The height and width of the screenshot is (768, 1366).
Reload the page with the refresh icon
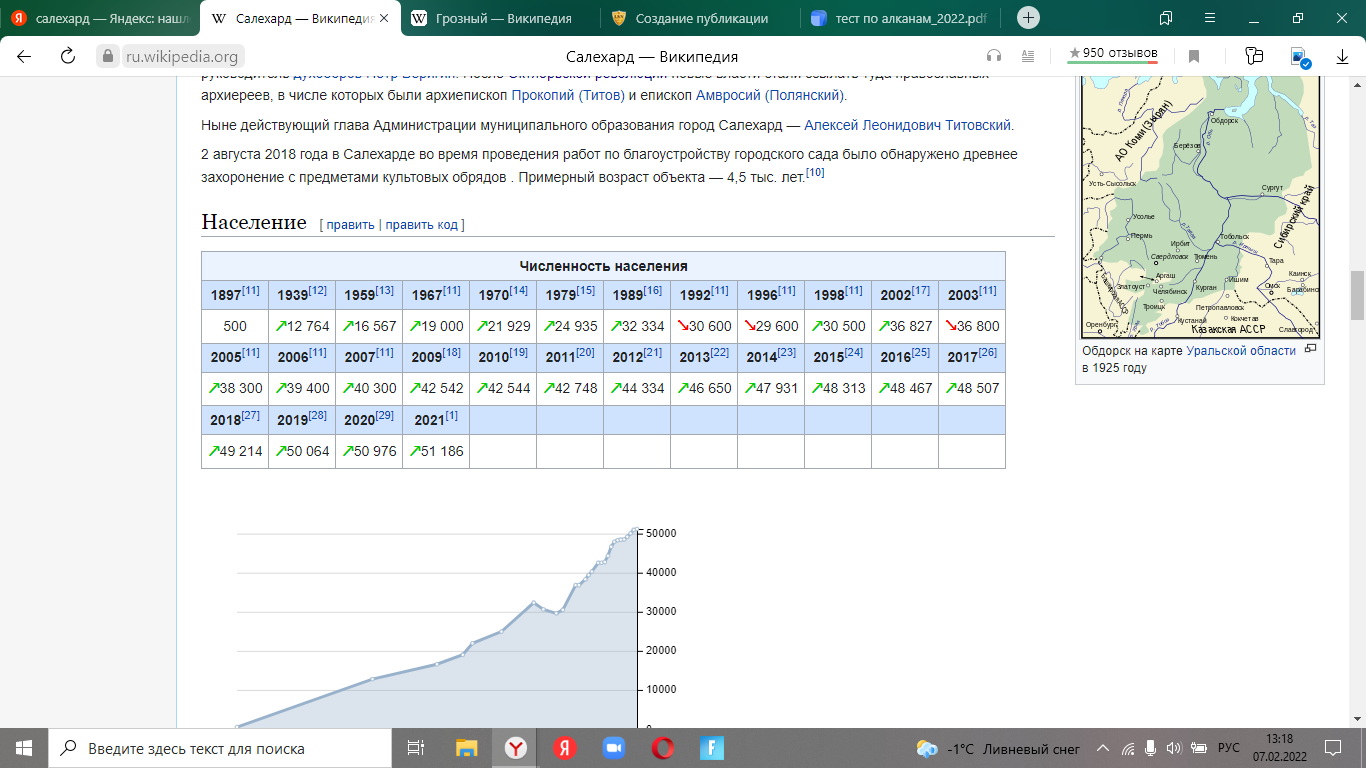[x=68, y=57]
